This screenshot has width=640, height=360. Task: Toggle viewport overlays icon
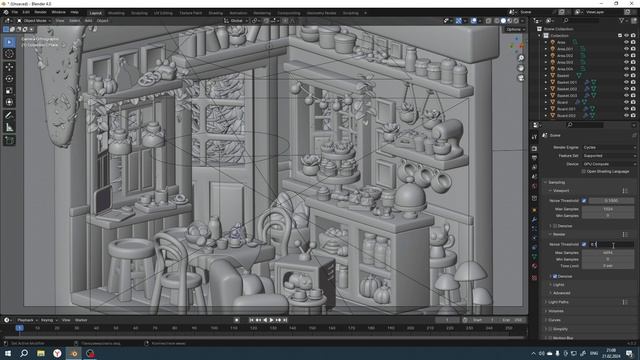[473, 20]
